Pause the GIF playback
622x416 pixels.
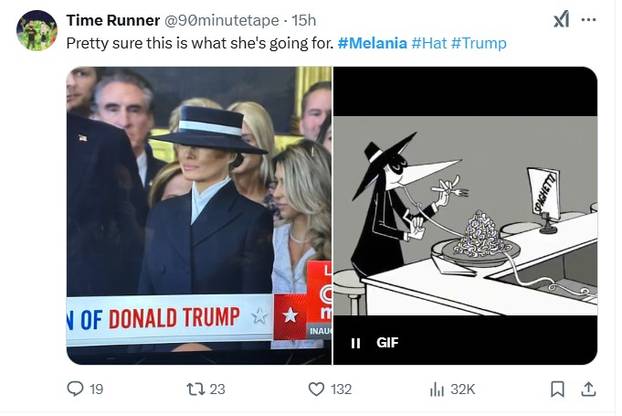tap(355, 343)
